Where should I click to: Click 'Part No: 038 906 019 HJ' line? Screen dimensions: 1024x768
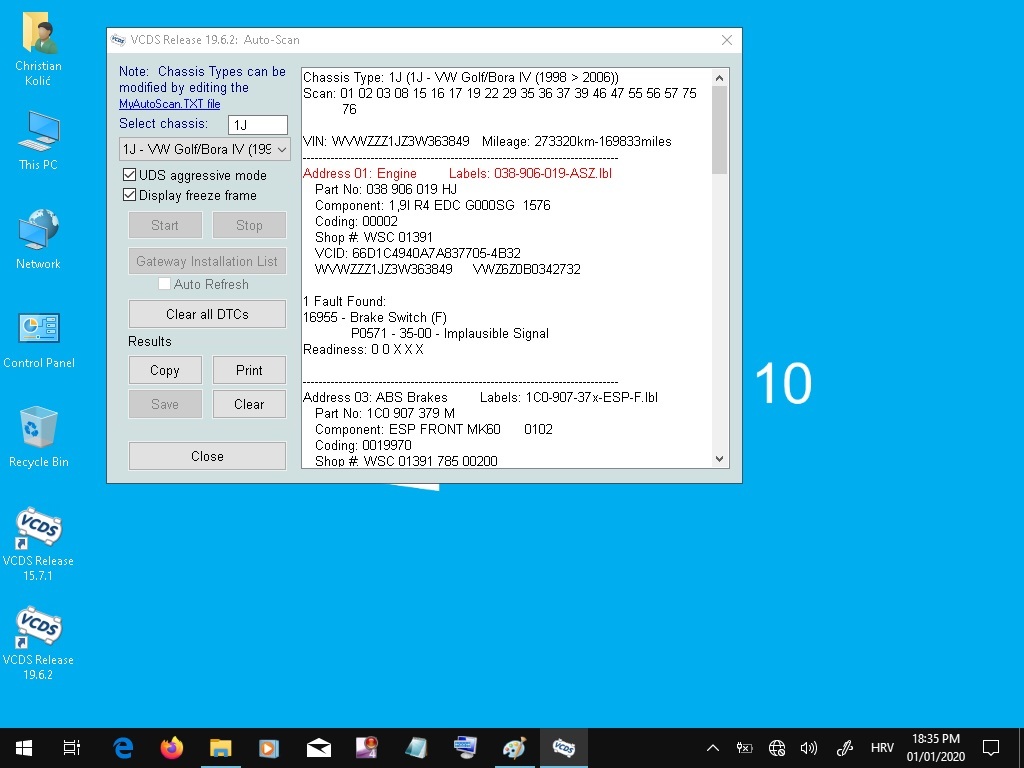pos(386,189)
